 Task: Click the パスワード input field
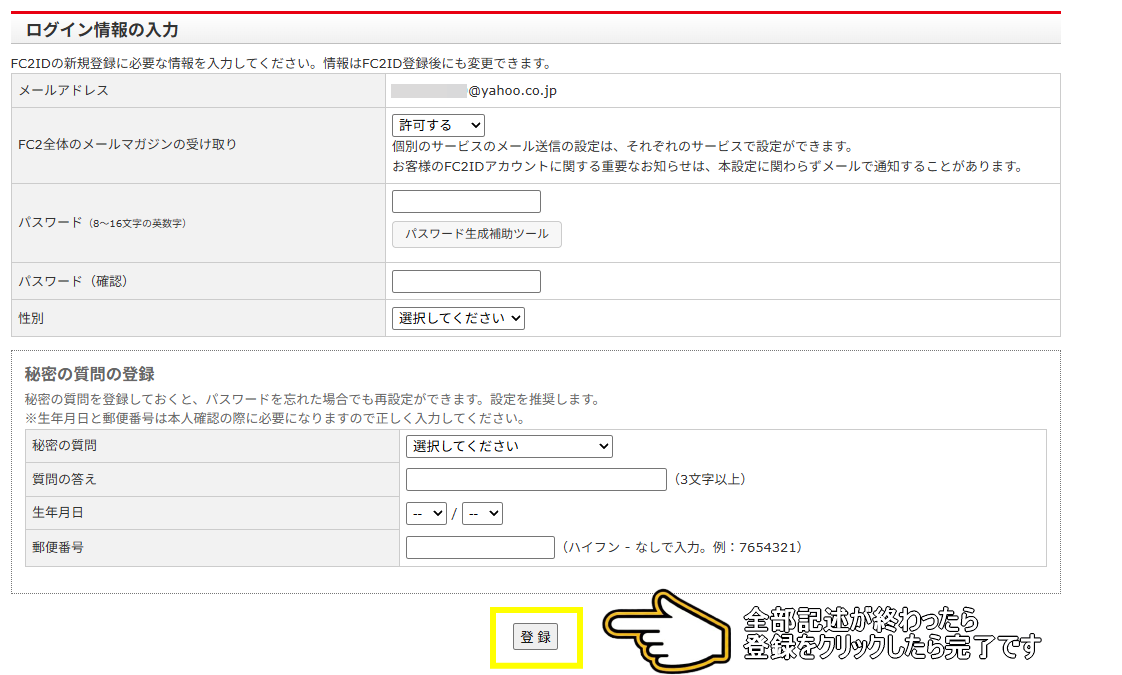tap(466, 202)
